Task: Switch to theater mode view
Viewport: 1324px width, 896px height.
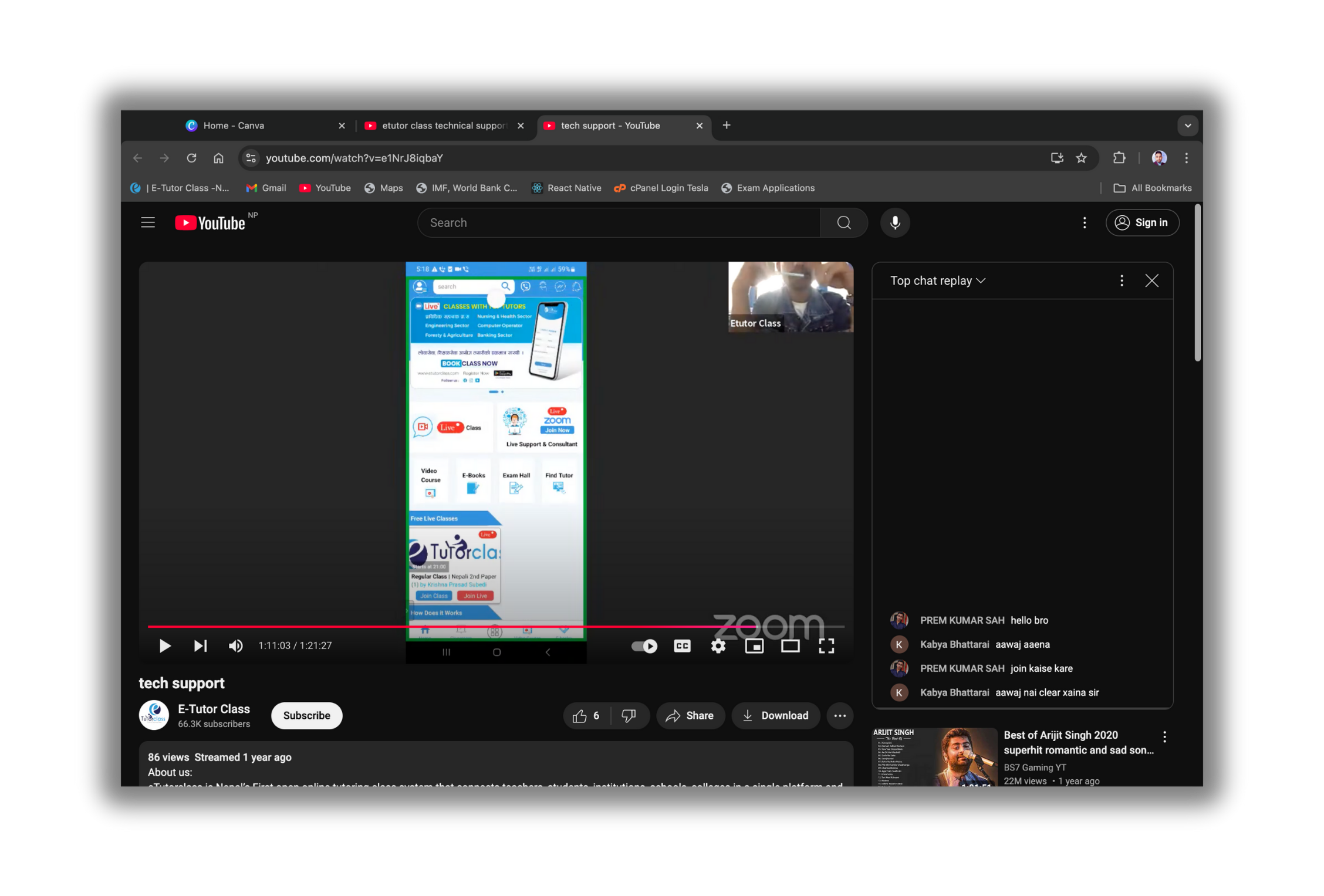Action: pos(790,646)
